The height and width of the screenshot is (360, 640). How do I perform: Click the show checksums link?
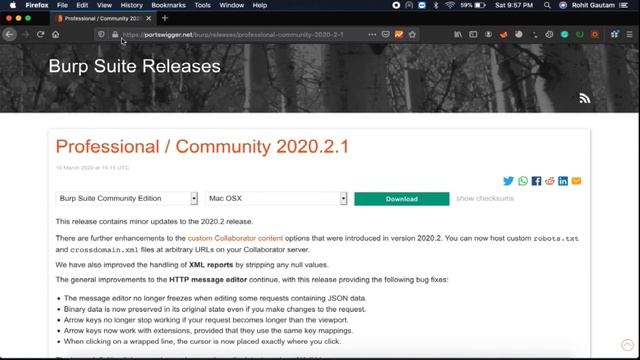click(485, 198)
